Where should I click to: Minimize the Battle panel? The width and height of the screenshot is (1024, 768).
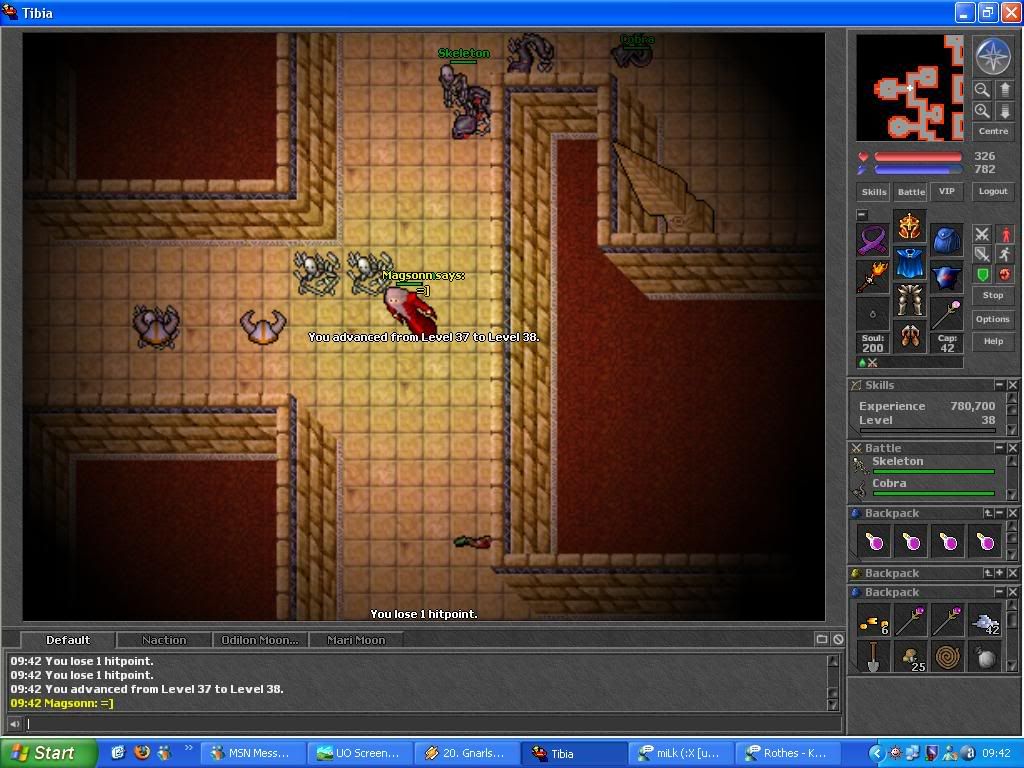coord(999,448)
